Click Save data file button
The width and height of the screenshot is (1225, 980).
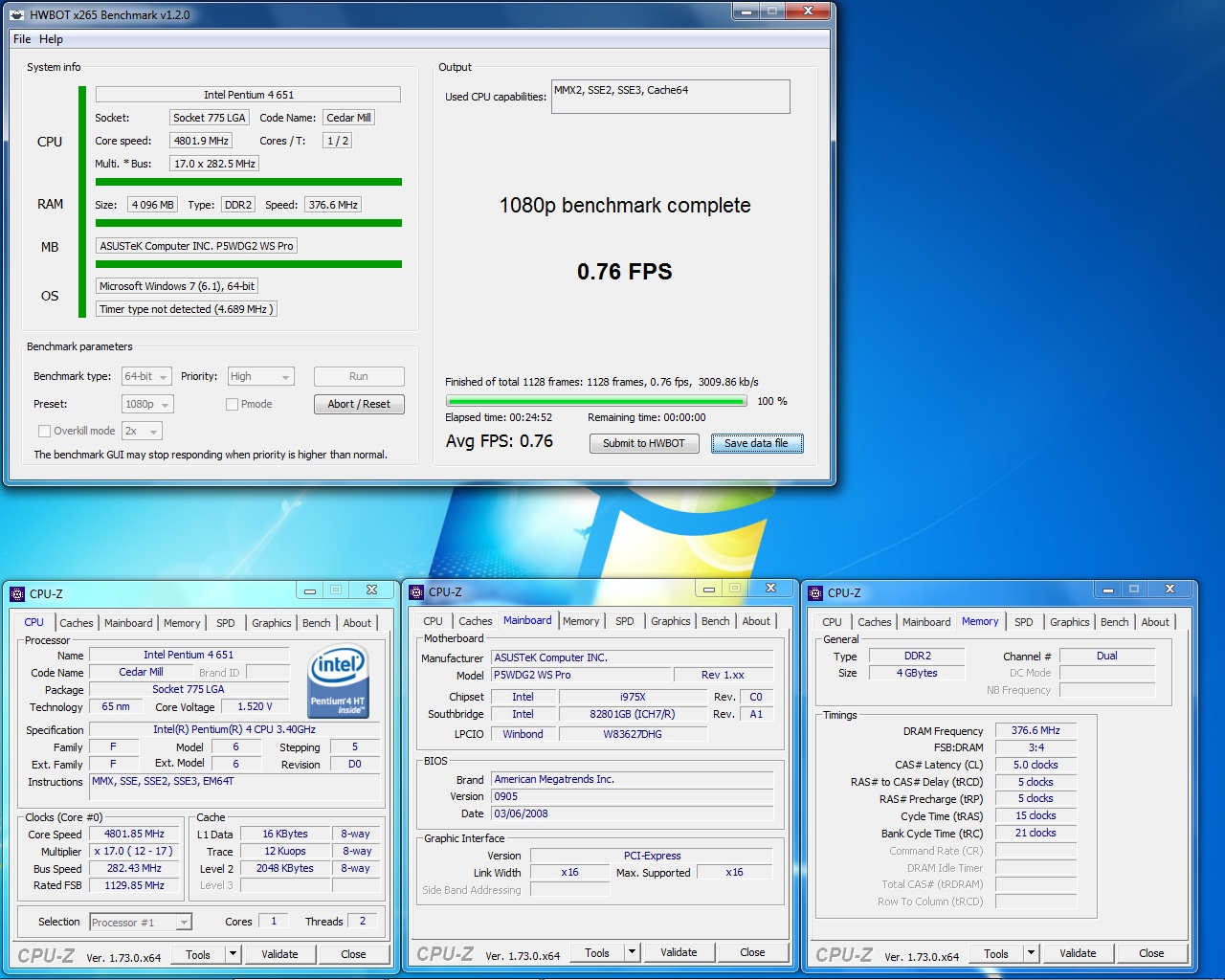tap(756, 443)
